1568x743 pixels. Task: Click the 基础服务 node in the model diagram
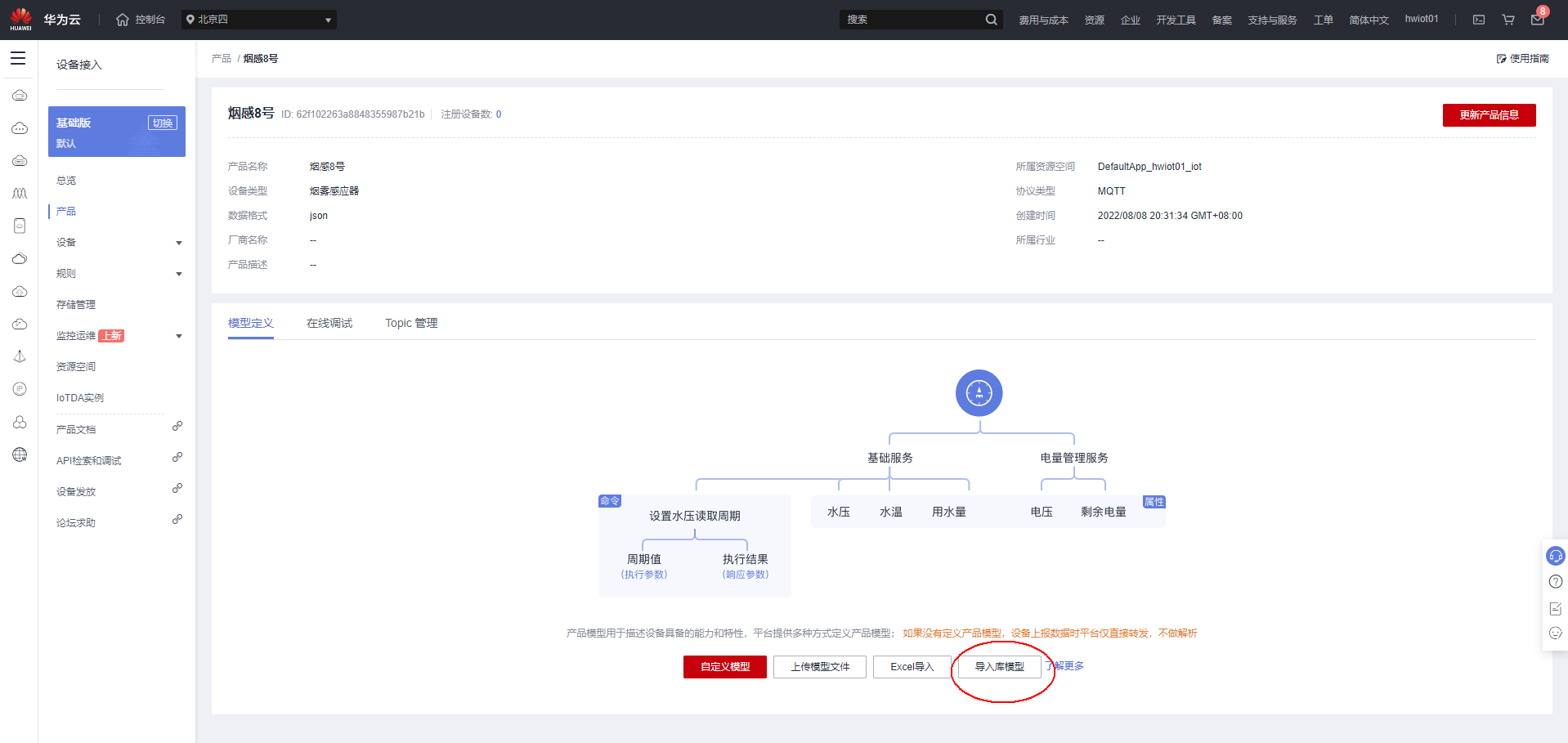[890, 458]
